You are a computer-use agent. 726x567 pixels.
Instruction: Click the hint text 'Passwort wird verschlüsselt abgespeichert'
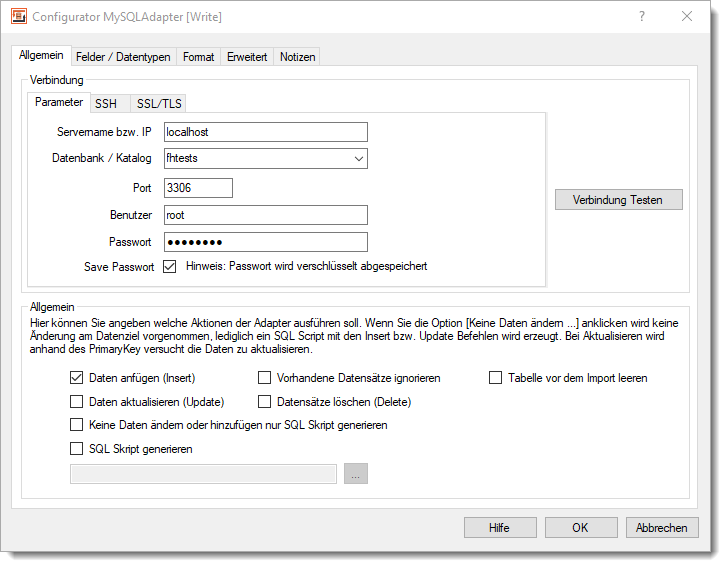click(x=328, y=266)
